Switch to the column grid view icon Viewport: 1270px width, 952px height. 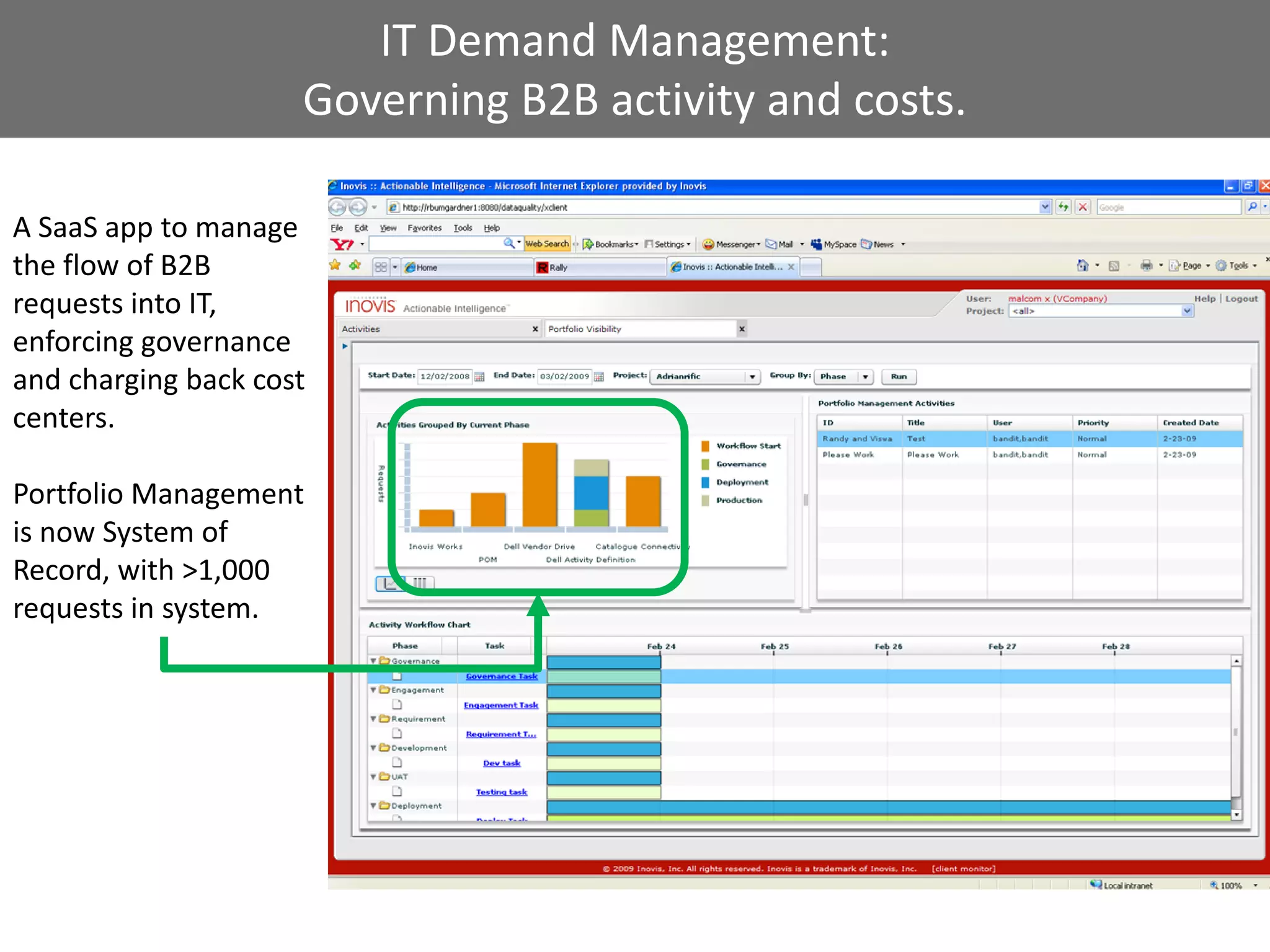coord(420,583)
